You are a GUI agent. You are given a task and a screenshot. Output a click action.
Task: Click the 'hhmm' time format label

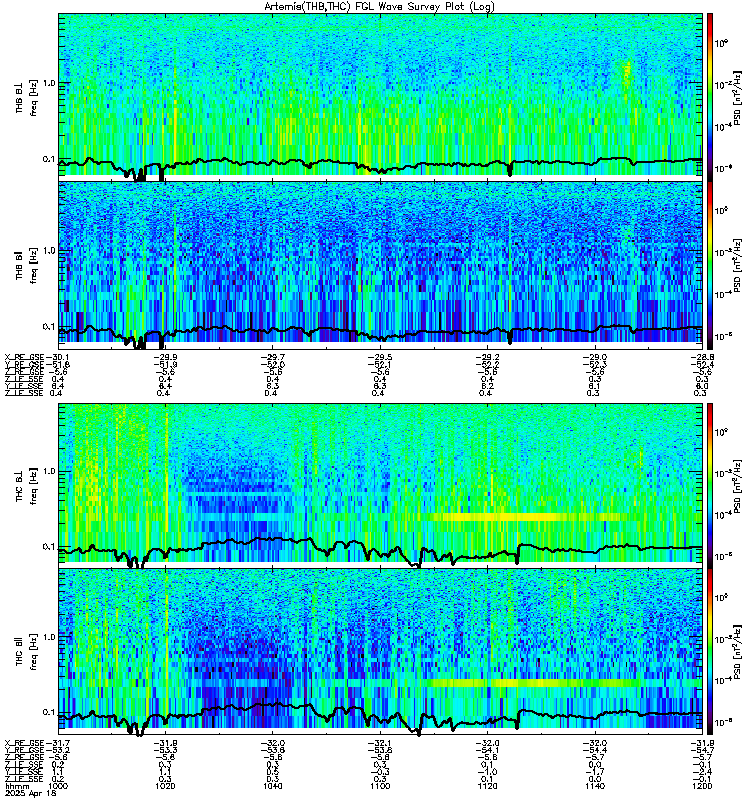17,787
